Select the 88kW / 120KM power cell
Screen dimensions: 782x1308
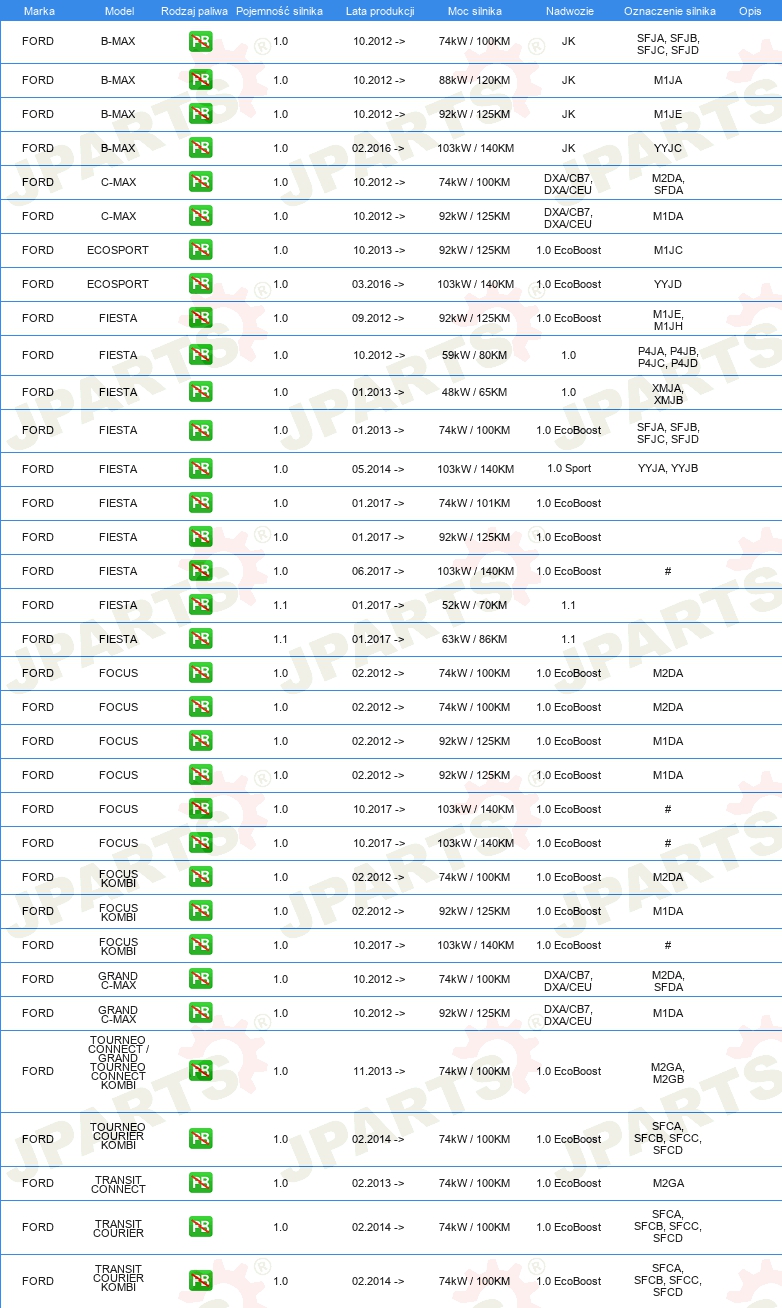476,80
